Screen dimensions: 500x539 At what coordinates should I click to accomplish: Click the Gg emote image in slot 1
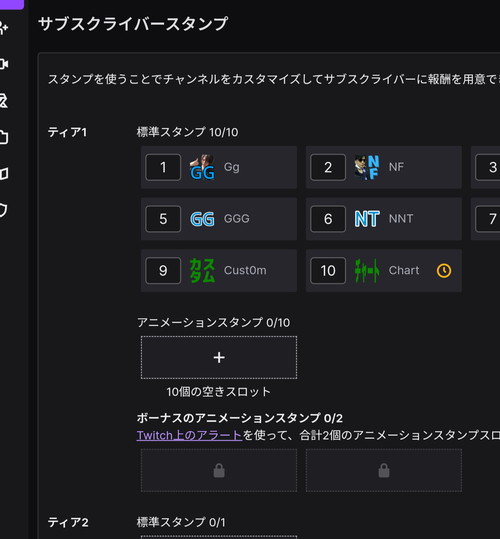202,167
